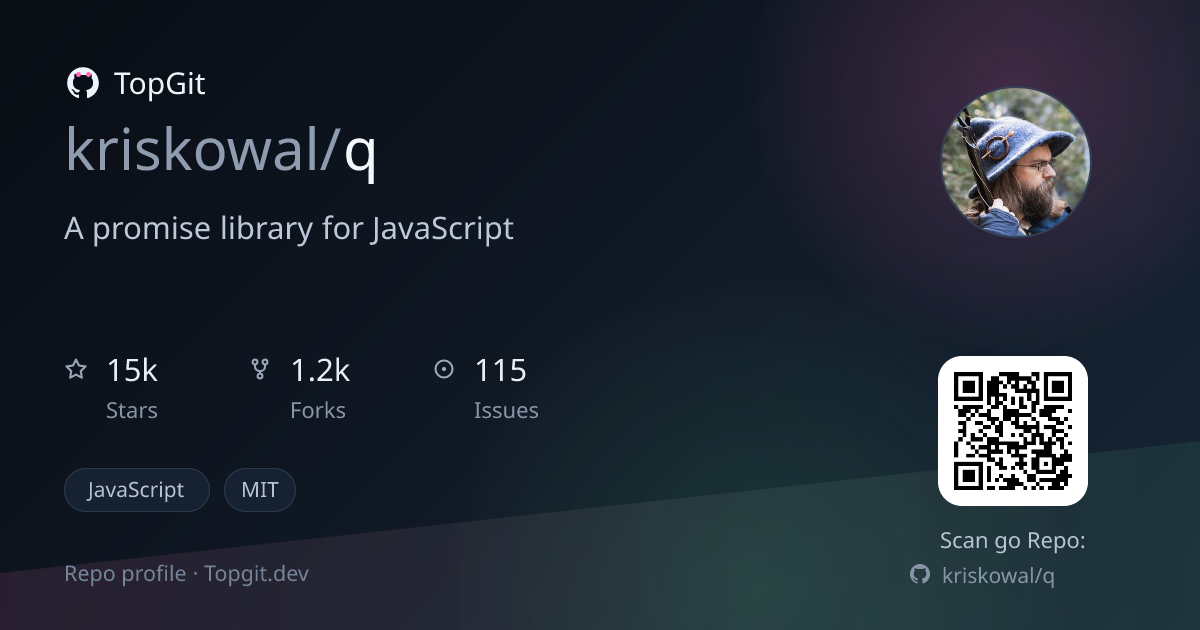Click the Scan go Repo label
This screenshot has width=1200, height=630.
[x=1013, y=541]
